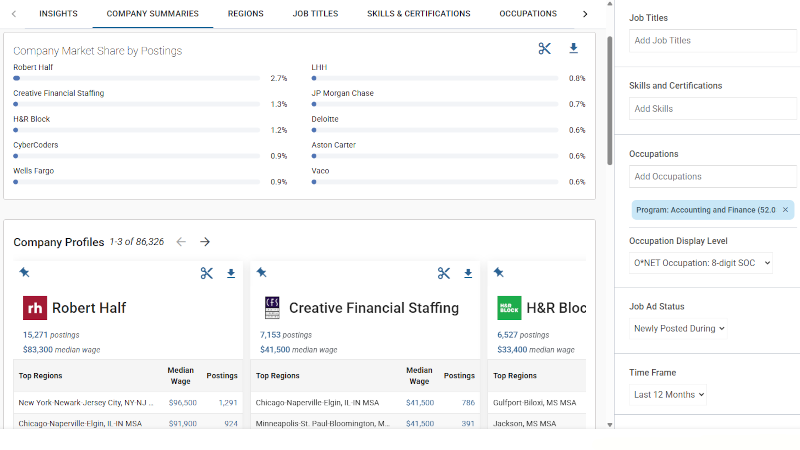The width and height of the screenshot is (800, 450).
Task: Clip the Creative Financial Staffing card
Action: [444, 273]
